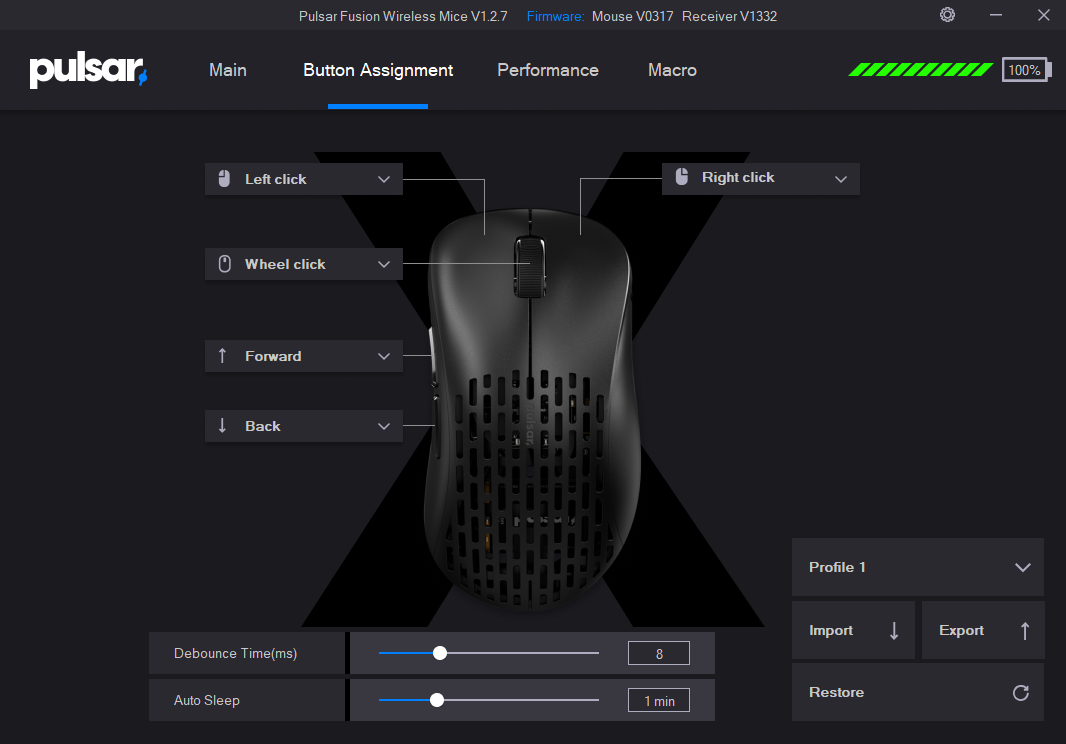
Task: Click the wheel click mouse icon
Action: 224,264
